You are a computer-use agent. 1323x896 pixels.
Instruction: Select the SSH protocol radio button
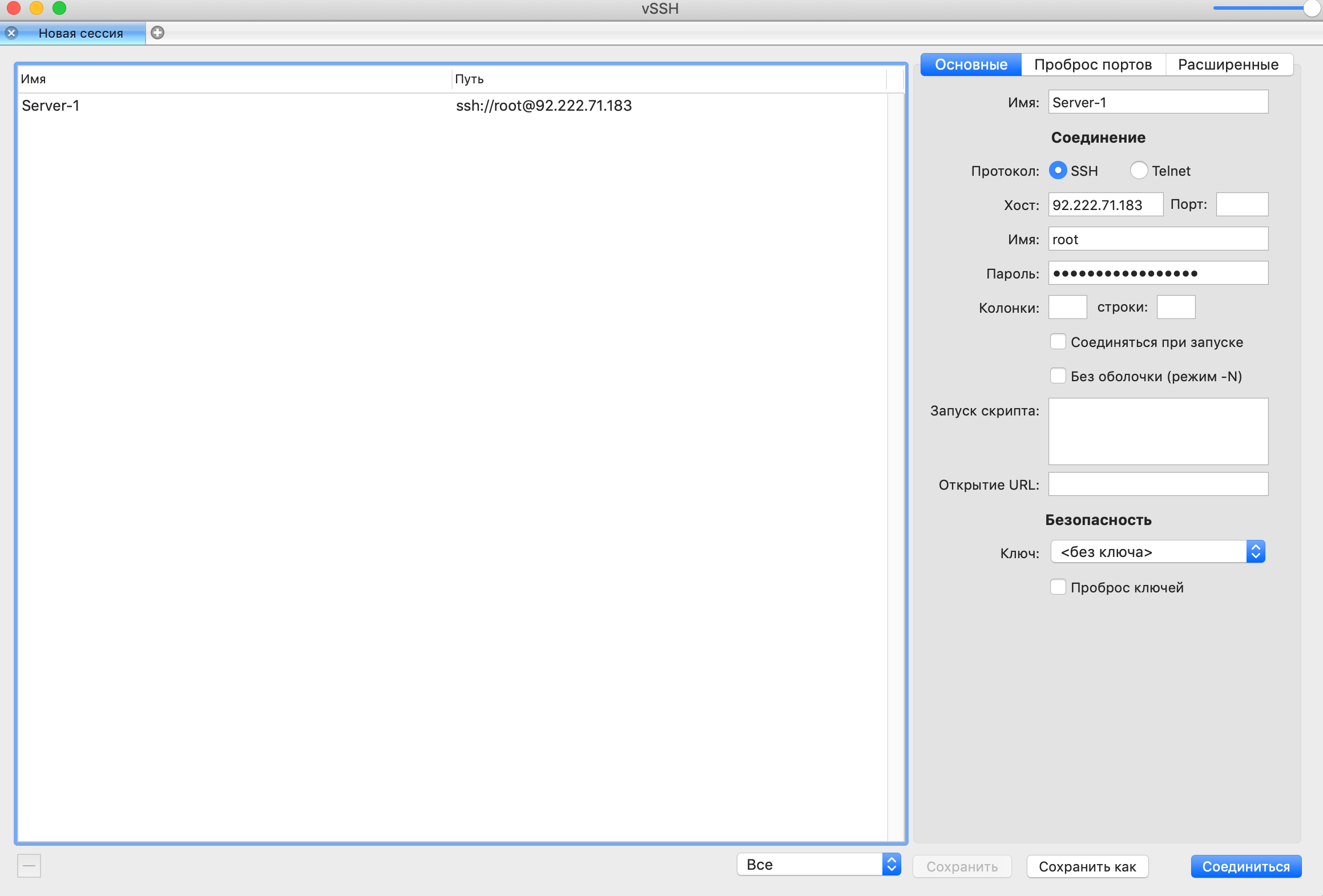coord(1058,171)
